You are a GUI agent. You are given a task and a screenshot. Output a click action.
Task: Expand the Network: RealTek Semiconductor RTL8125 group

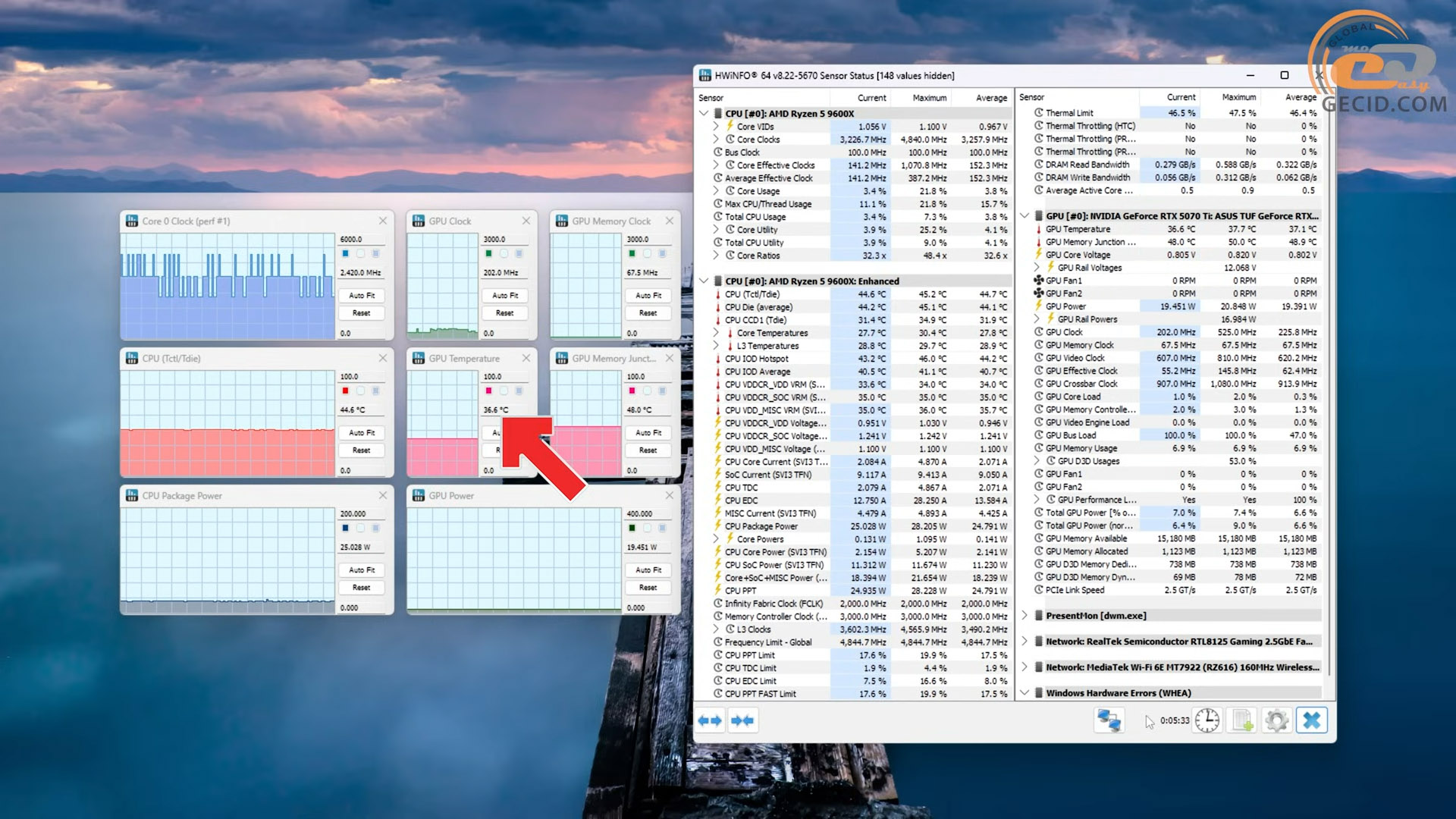pos(1025,642)
